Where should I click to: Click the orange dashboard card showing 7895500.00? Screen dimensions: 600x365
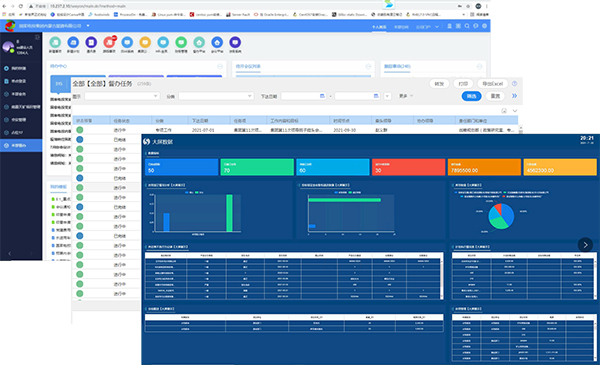point(484,168)
